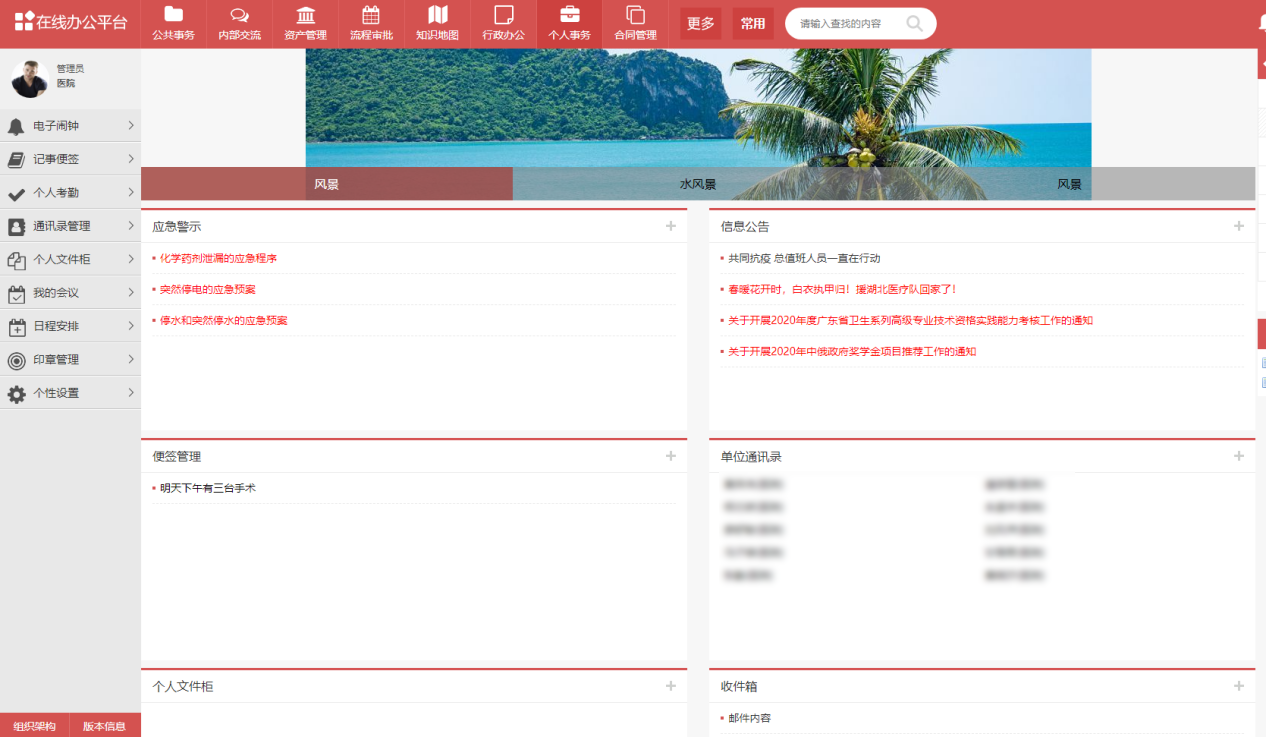Open the 个性设置 gear menu
Viewport: 1266px width, 737px height.
point(70,393)
